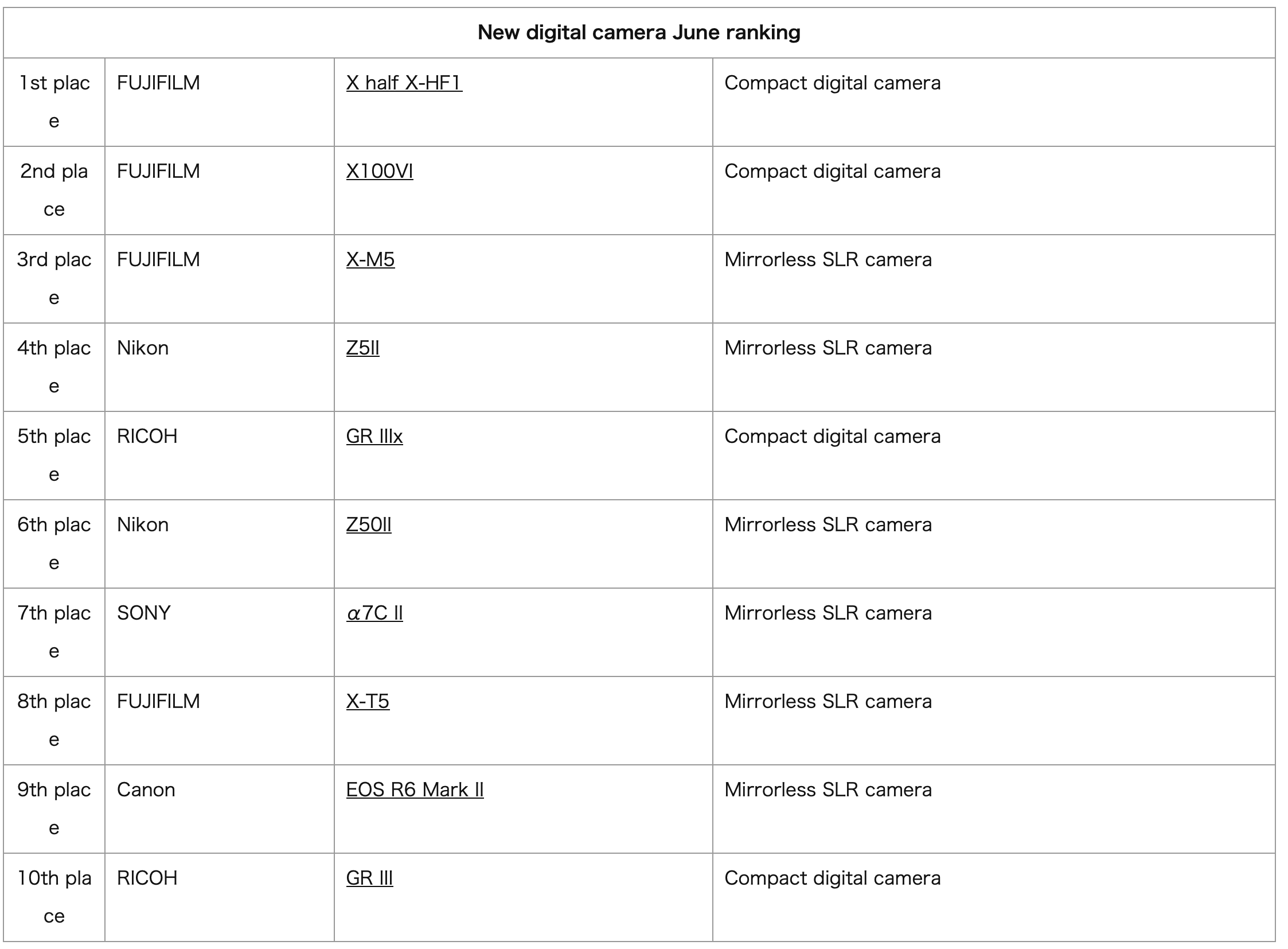Open the X100VI camera link

point(379,172)
